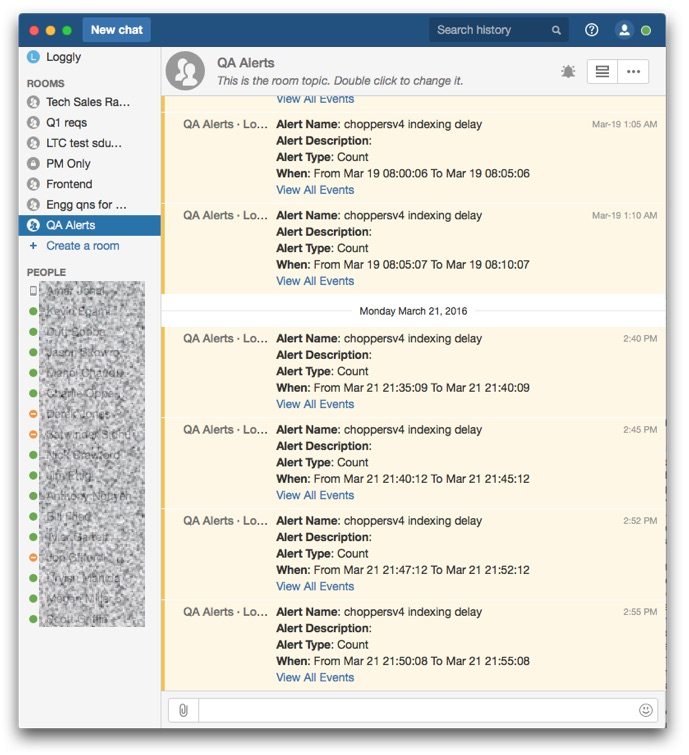Toggle the room sidebar list view icon
Viewport: 689px width, 755px height.
pyautogui.click(x=602, y=72)
